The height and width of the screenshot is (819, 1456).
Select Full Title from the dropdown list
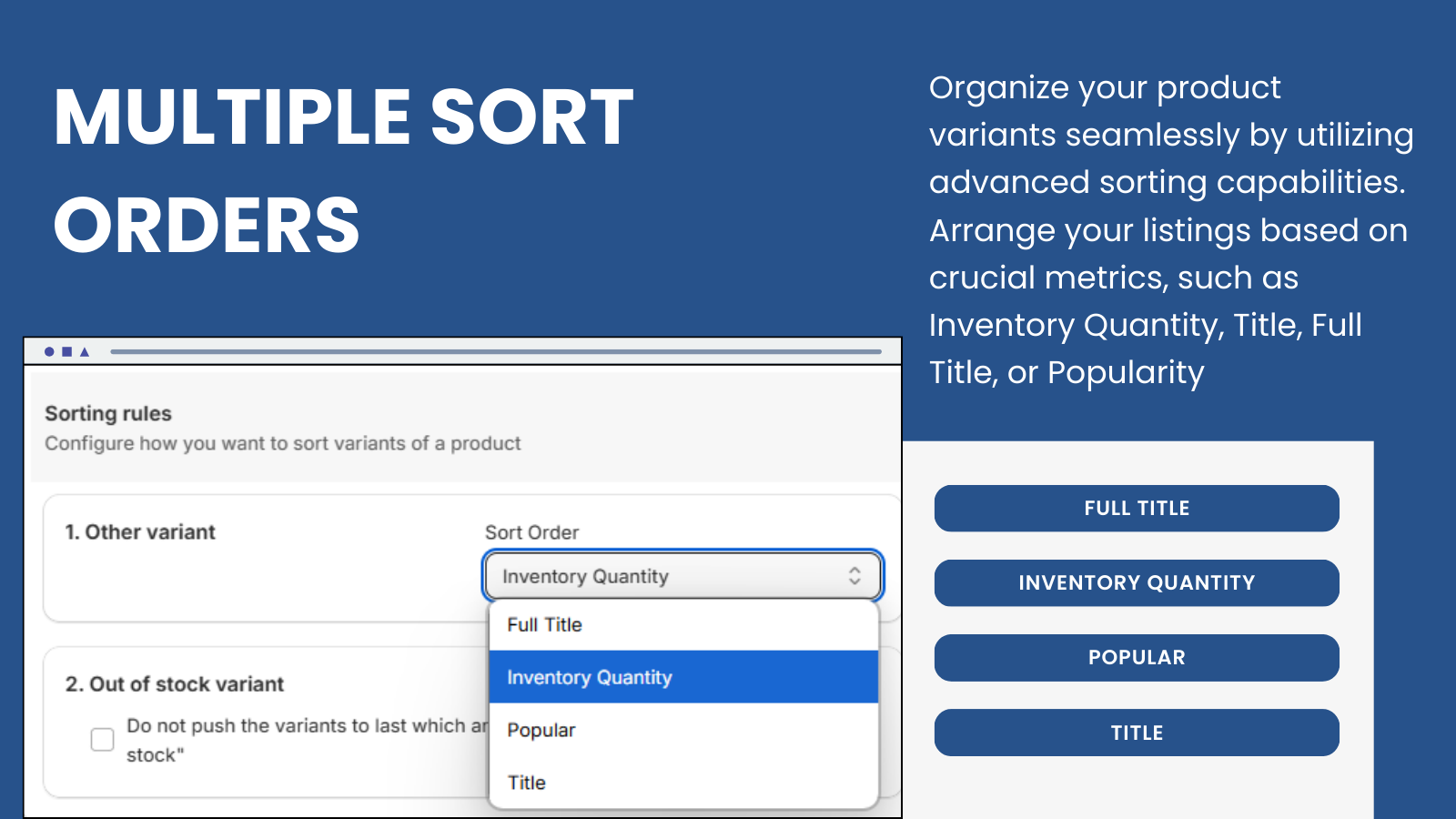tap(544, 625)
